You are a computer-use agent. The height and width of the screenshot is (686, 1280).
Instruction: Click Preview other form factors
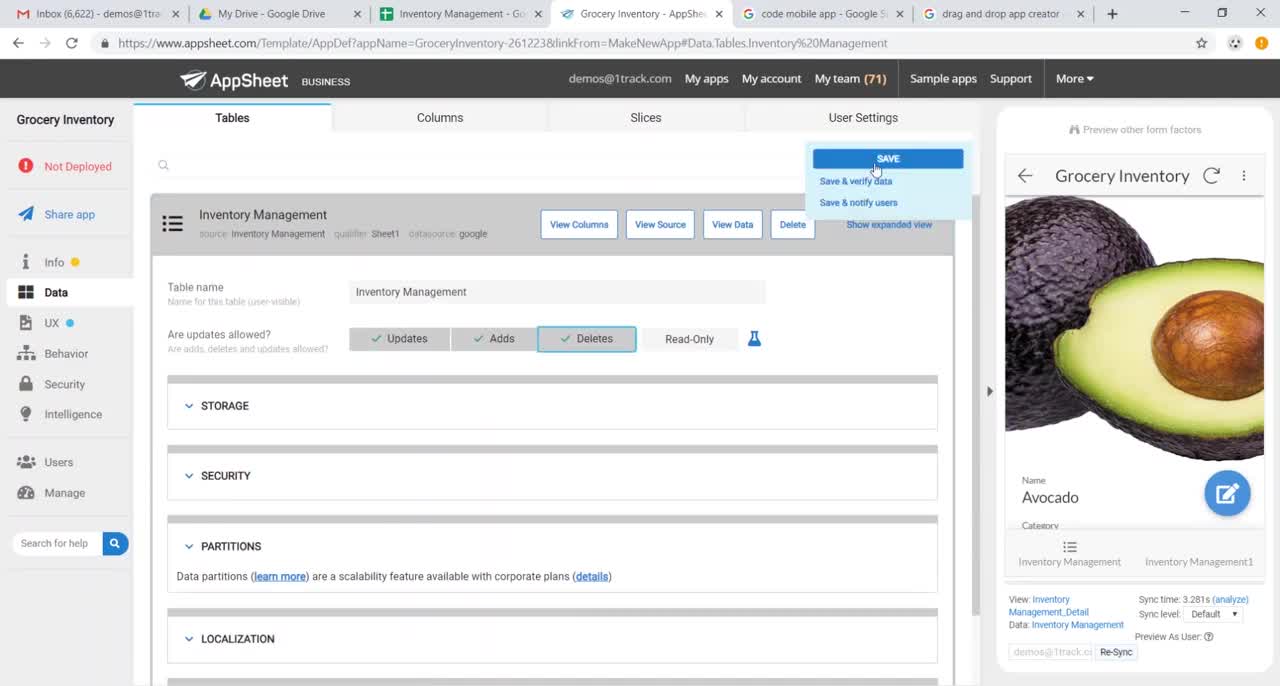[1135, 130]
